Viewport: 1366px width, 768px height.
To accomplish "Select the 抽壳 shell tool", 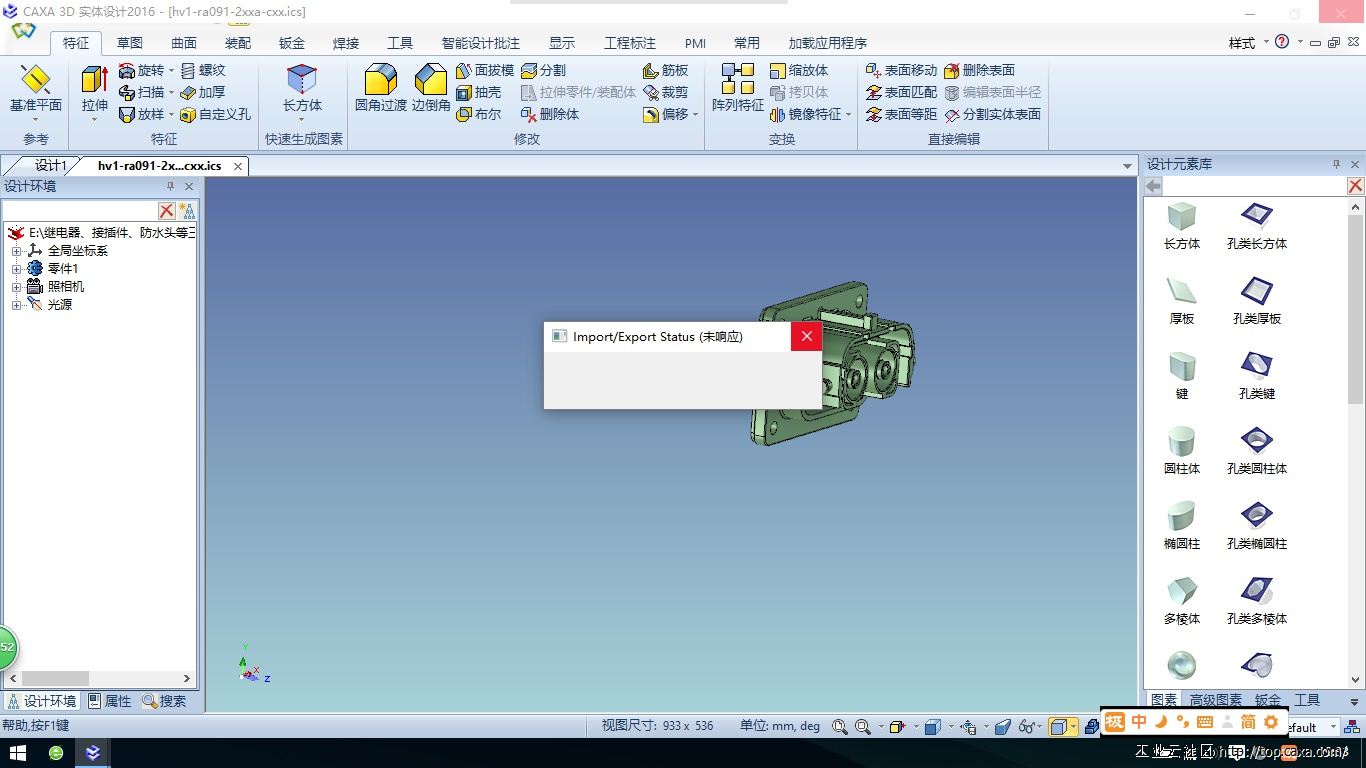I will pos(479,92).
